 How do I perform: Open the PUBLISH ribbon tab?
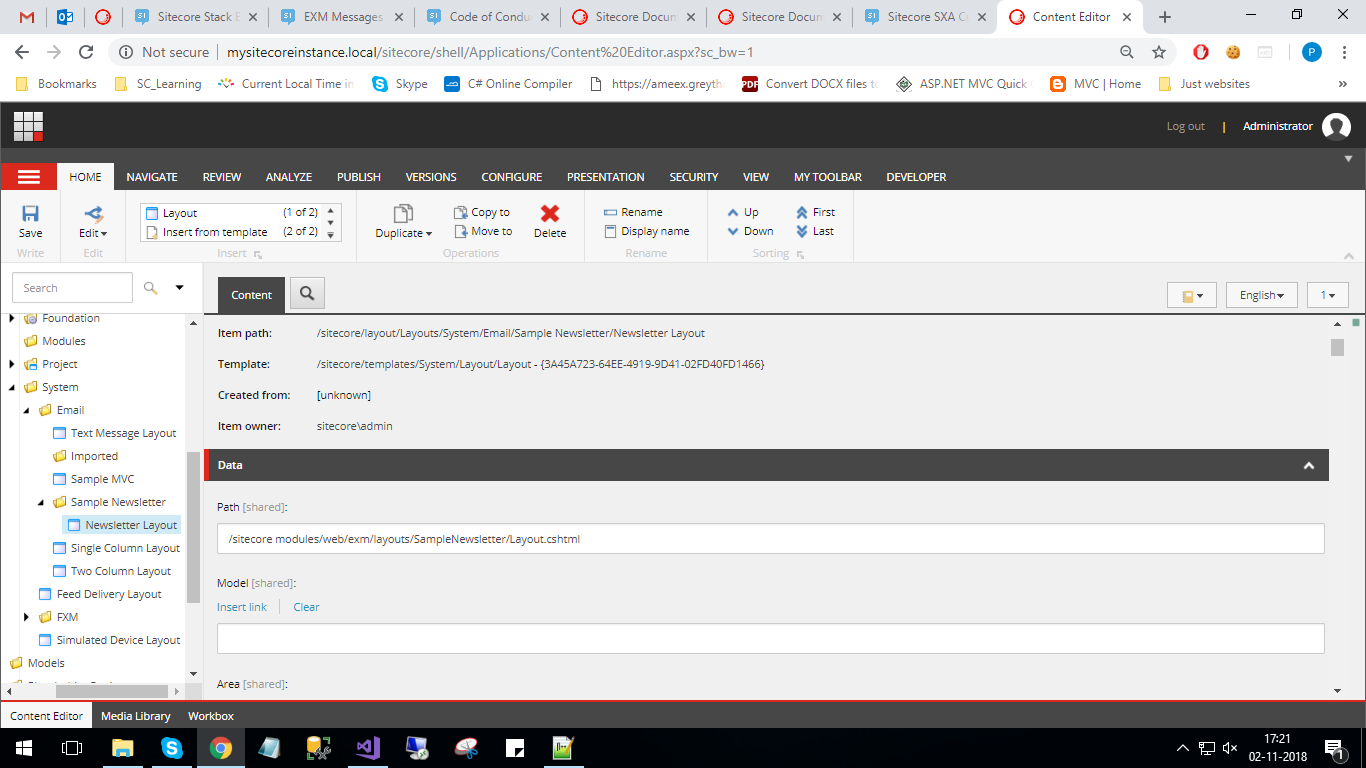pyautogui.click(x=359, y=177)
